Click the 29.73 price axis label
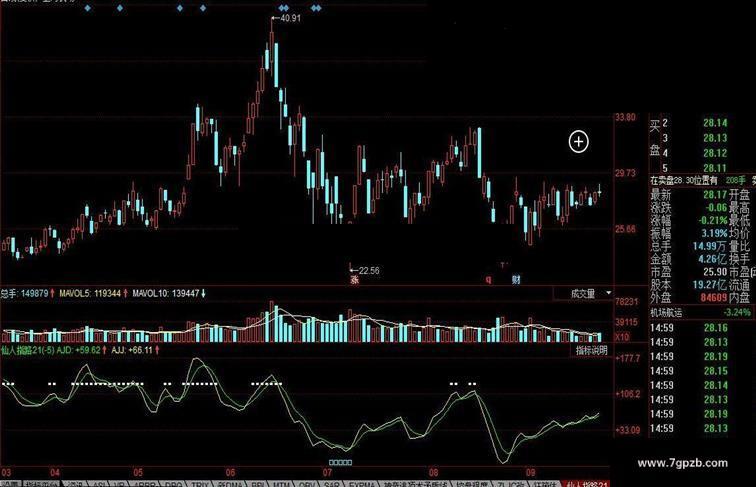 (x=625, y=173)
